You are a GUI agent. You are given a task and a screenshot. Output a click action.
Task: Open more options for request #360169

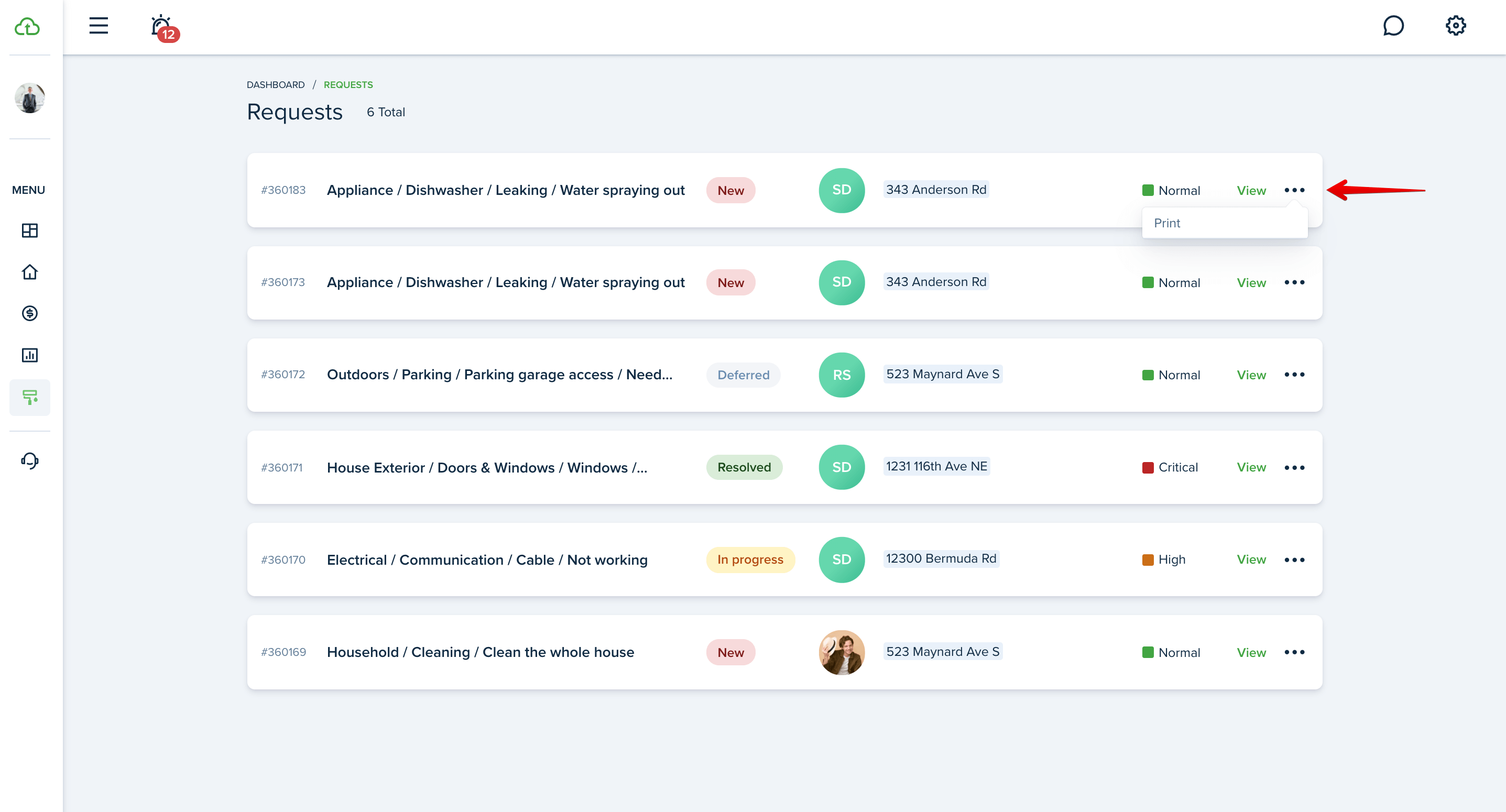(x=1294, y=652)
